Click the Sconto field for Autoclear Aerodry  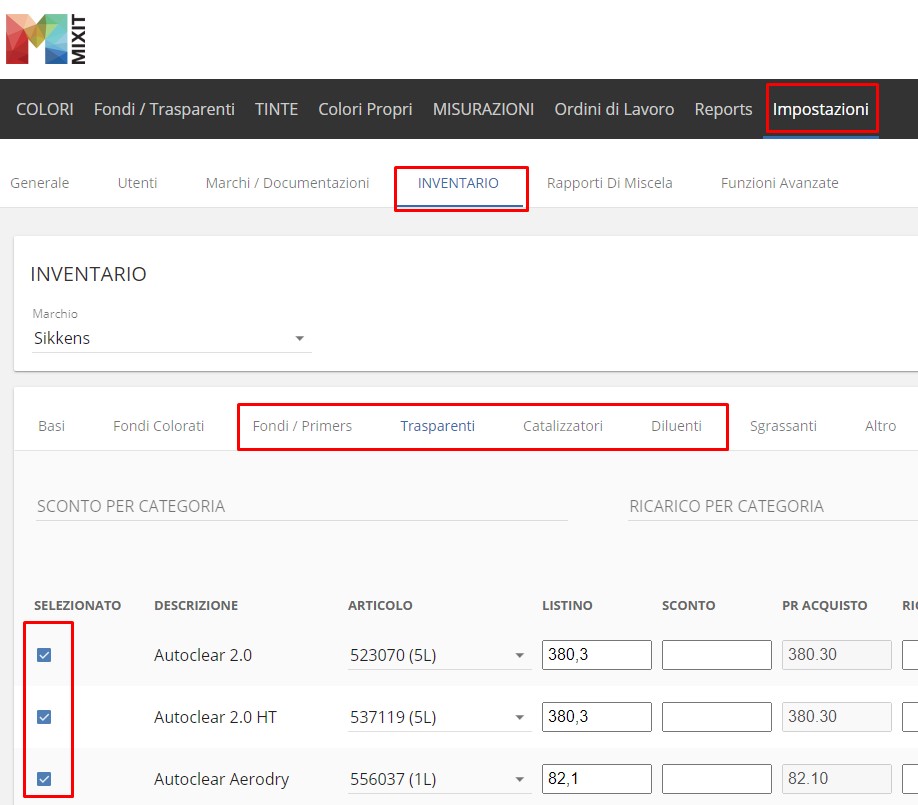tap(717, 779)
